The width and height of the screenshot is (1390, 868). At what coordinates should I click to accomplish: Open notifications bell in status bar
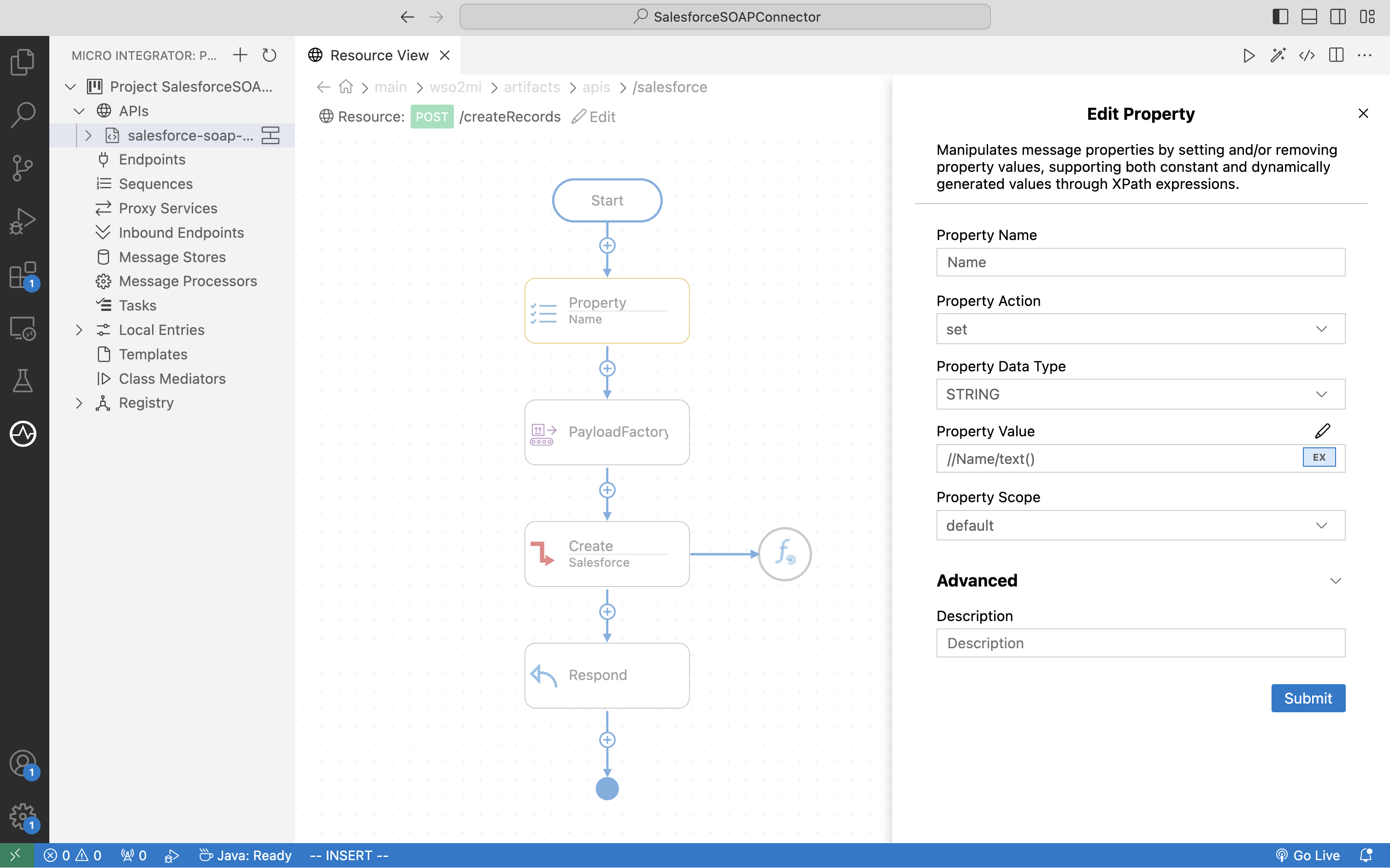(1366, 856)
